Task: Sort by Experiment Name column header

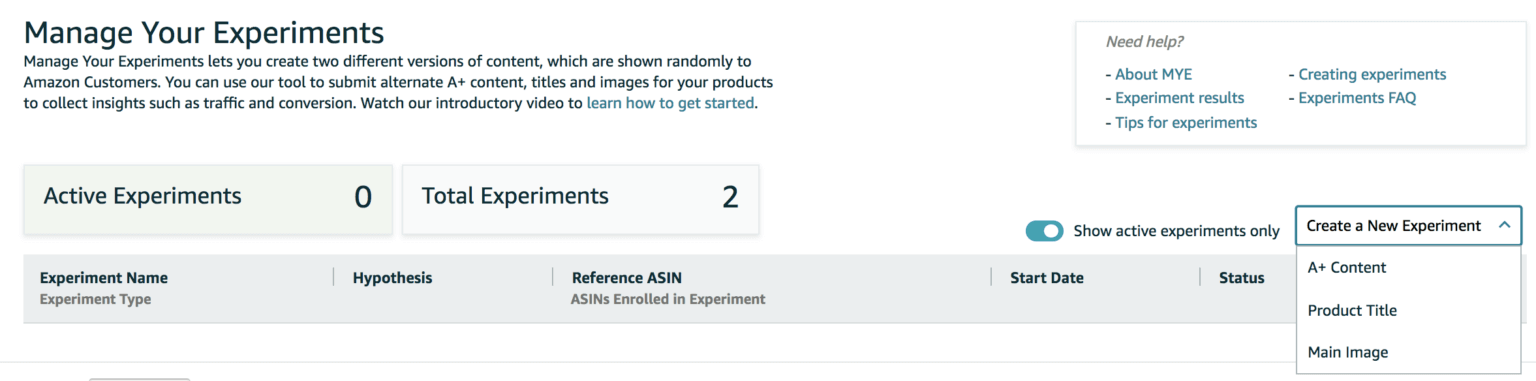Action: pos(104,278)
